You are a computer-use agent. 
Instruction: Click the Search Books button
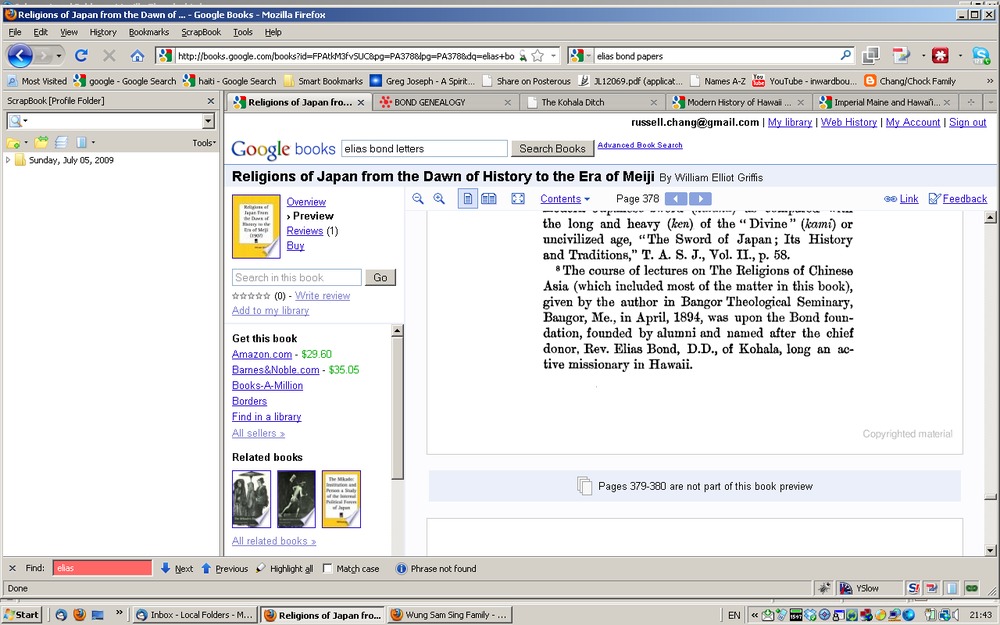click(552, 149)
